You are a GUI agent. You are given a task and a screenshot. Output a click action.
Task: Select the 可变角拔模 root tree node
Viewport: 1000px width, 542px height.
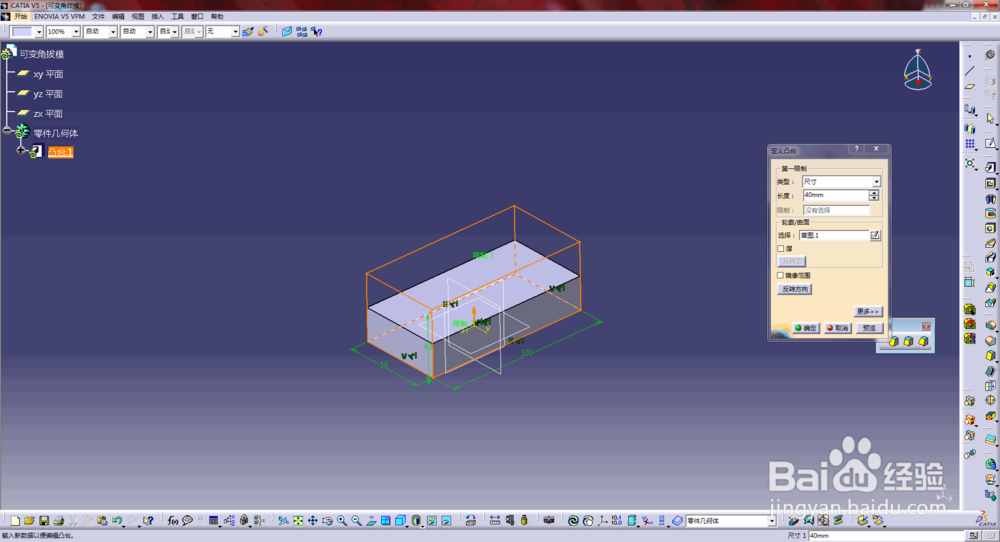tap(41, 54)
